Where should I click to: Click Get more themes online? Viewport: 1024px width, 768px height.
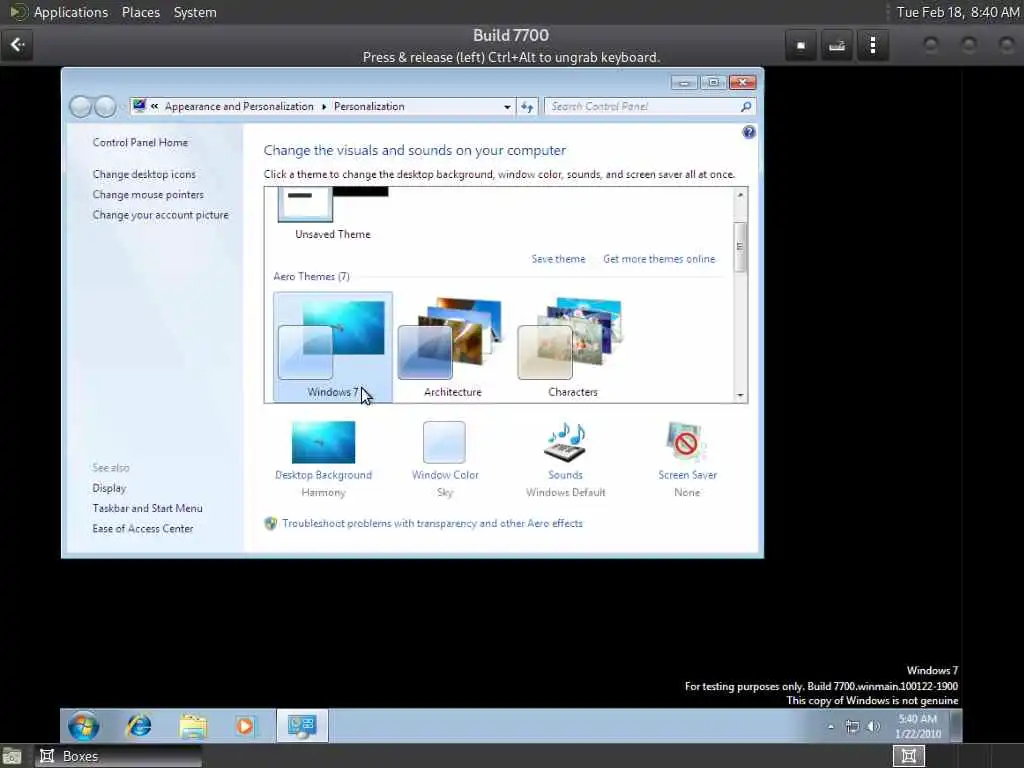660,259
